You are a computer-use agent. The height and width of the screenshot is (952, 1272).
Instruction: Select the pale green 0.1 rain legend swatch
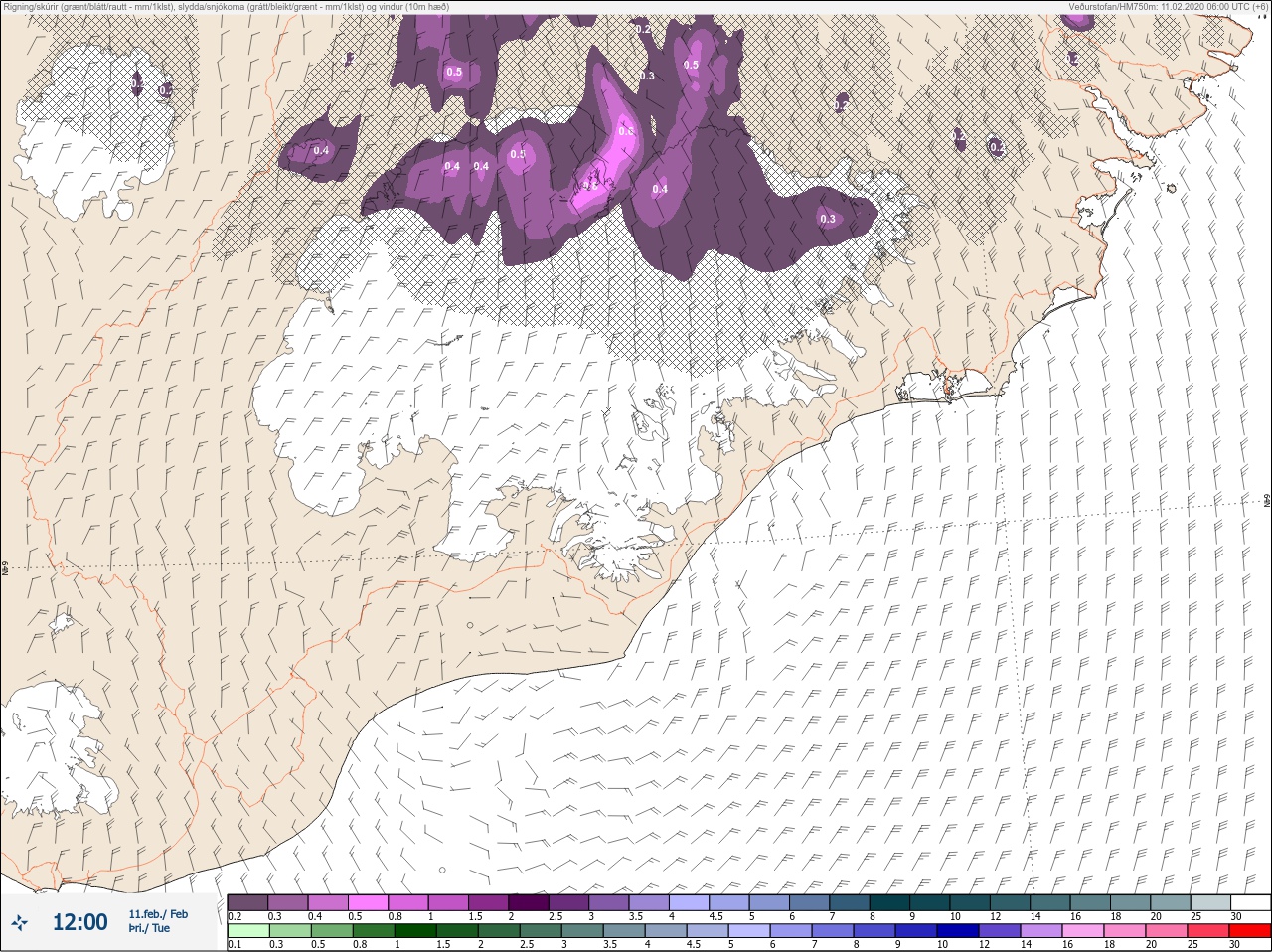pyautogui.click(x=247, y=931)
